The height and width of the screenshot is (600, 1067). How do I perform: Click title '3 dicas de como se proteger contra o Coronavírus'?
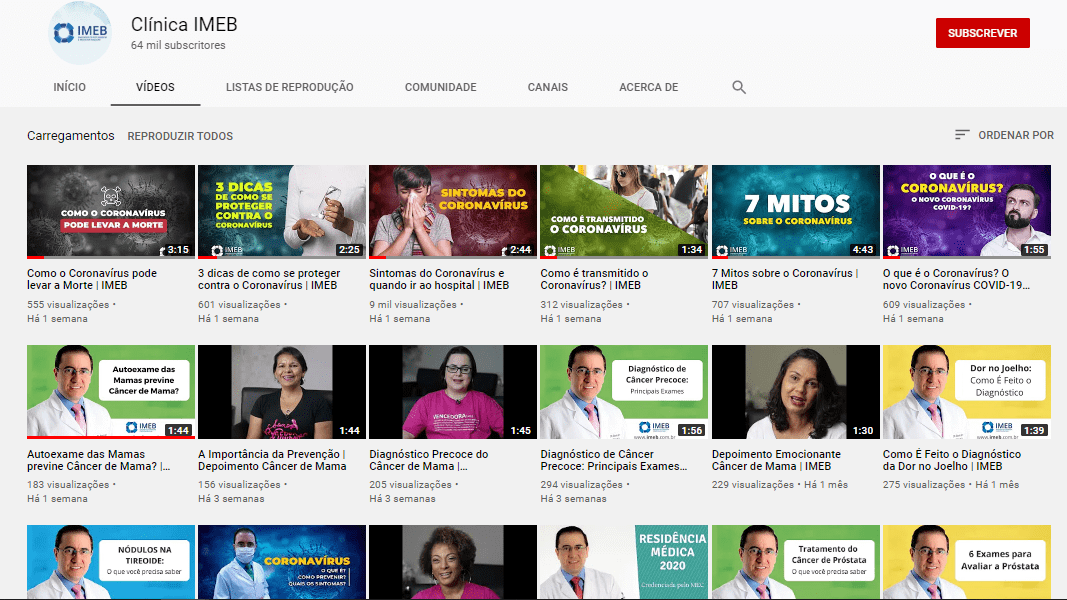(269, 279)
